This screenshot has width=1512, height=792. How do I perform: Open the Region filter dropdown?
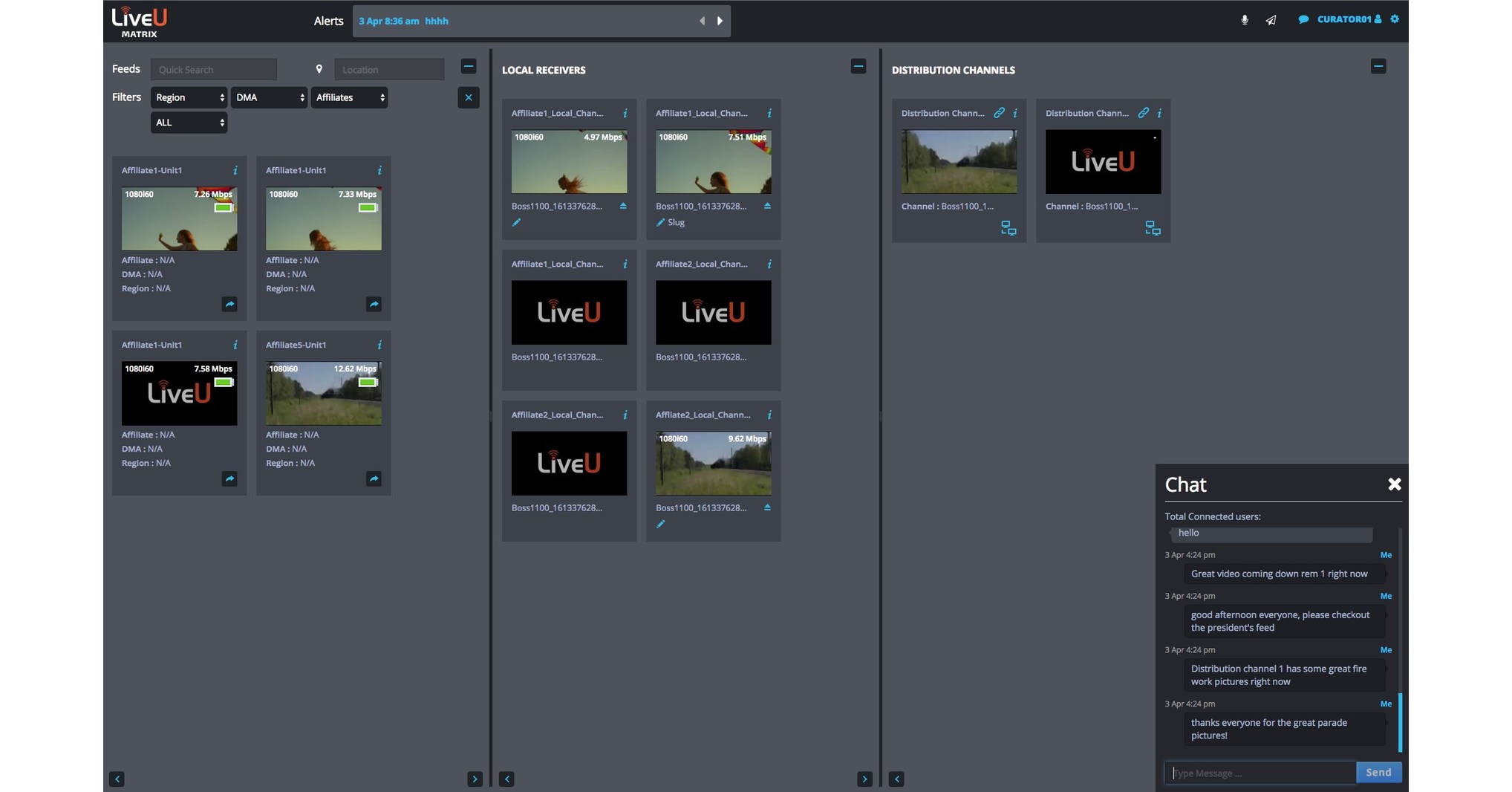pos(189,97)
